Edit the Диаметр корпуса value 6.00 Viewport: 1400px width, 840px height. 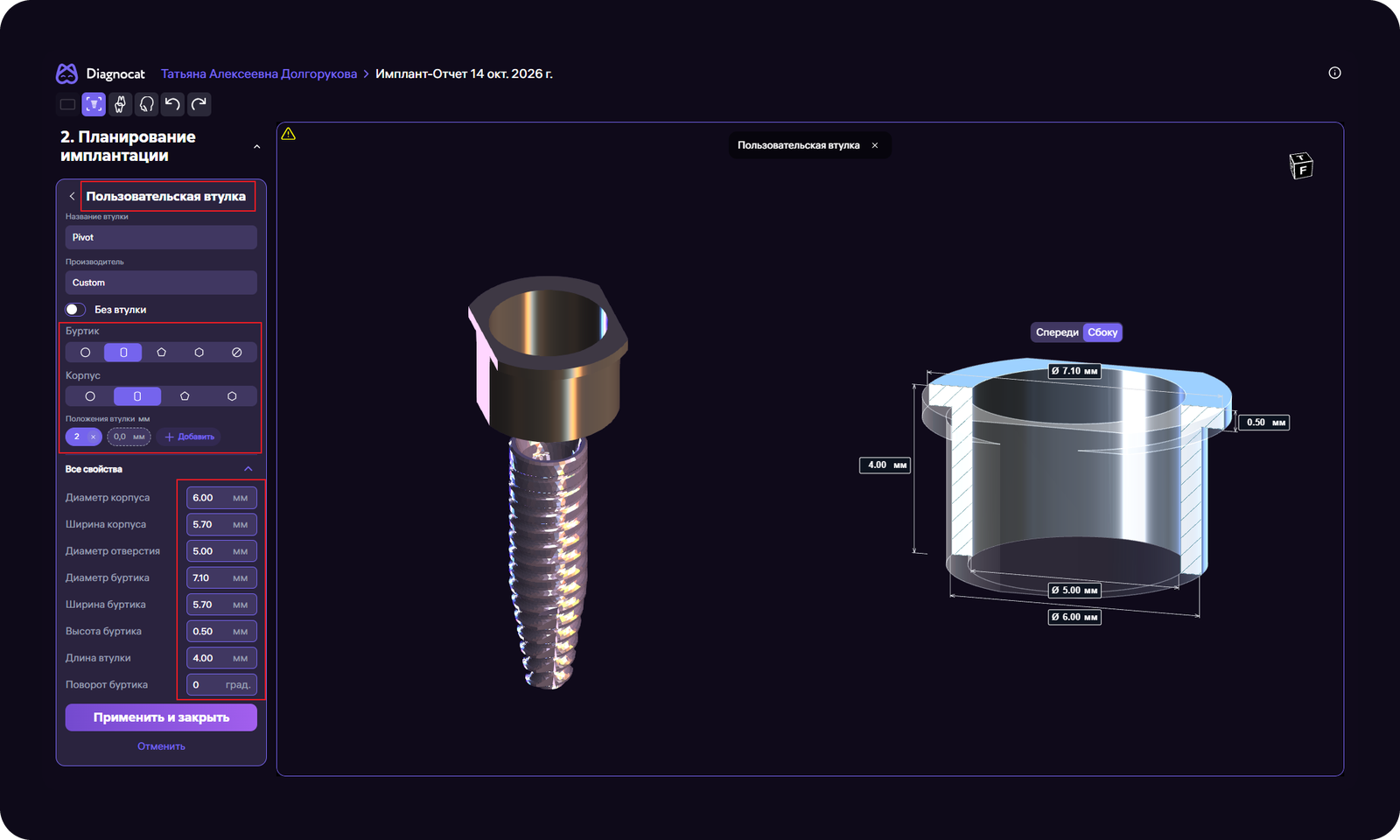[221, 498]
